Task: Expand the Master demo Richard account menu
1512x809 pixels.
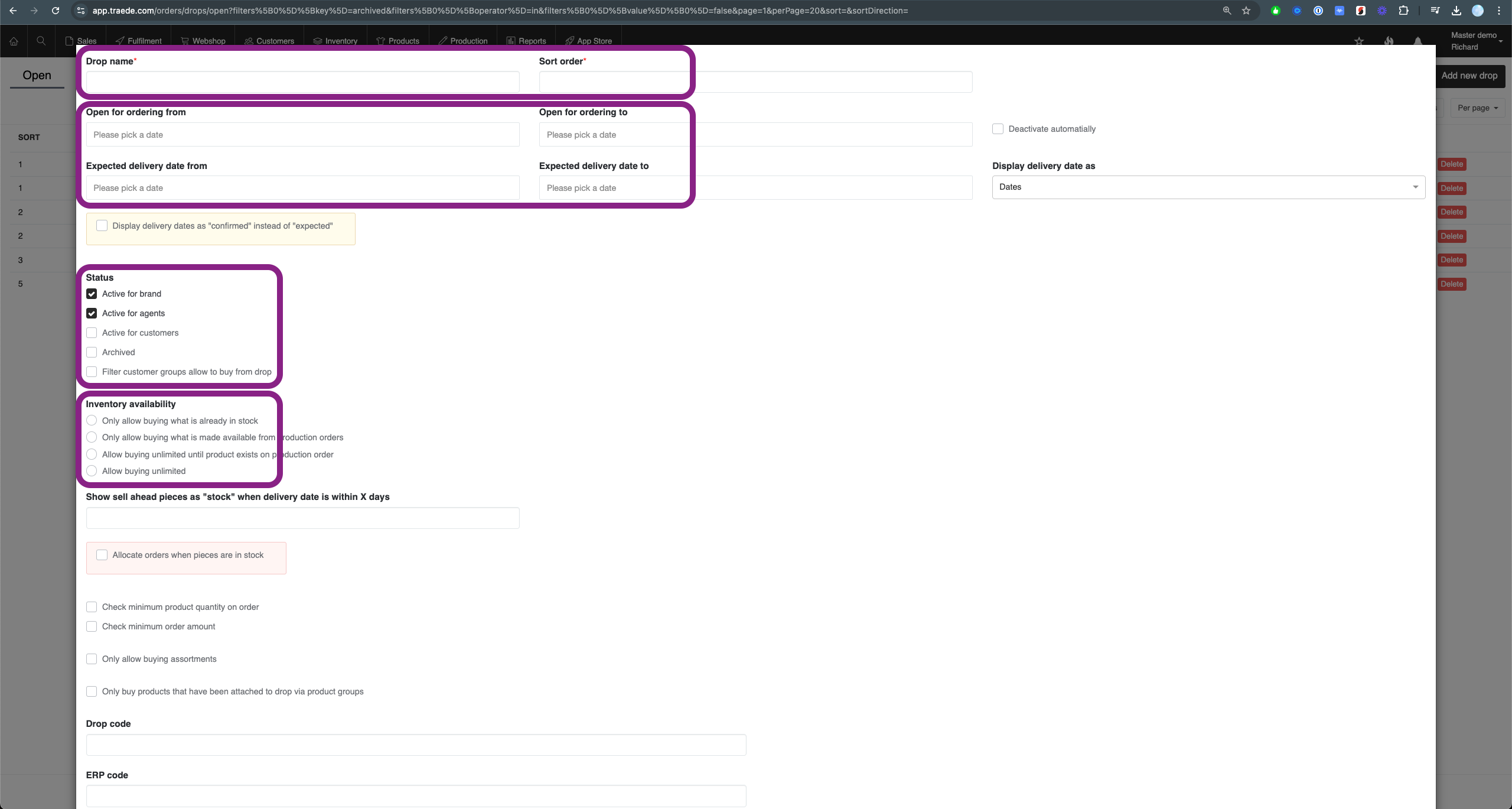Action: [x=1477, y=41]
